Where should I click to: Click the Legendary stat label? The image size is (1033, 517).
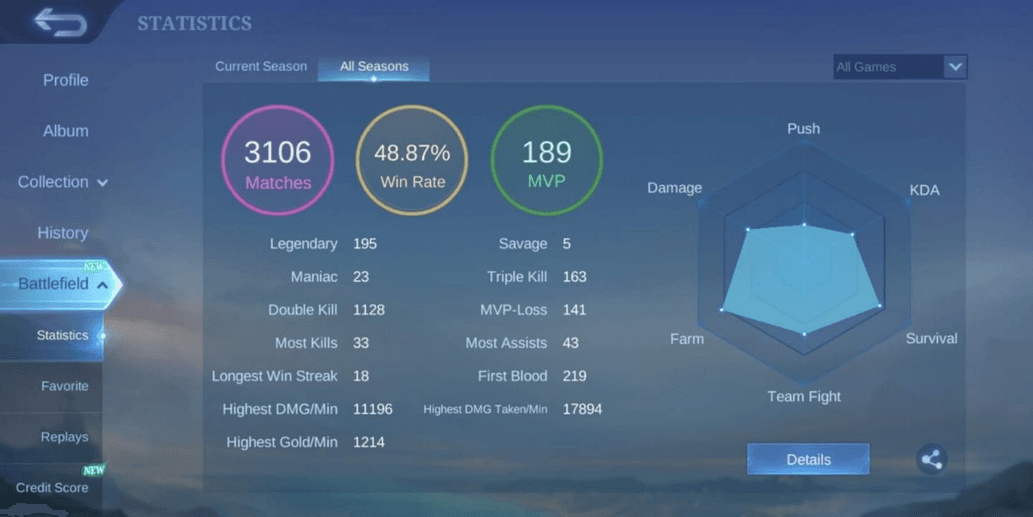[304, 244]
